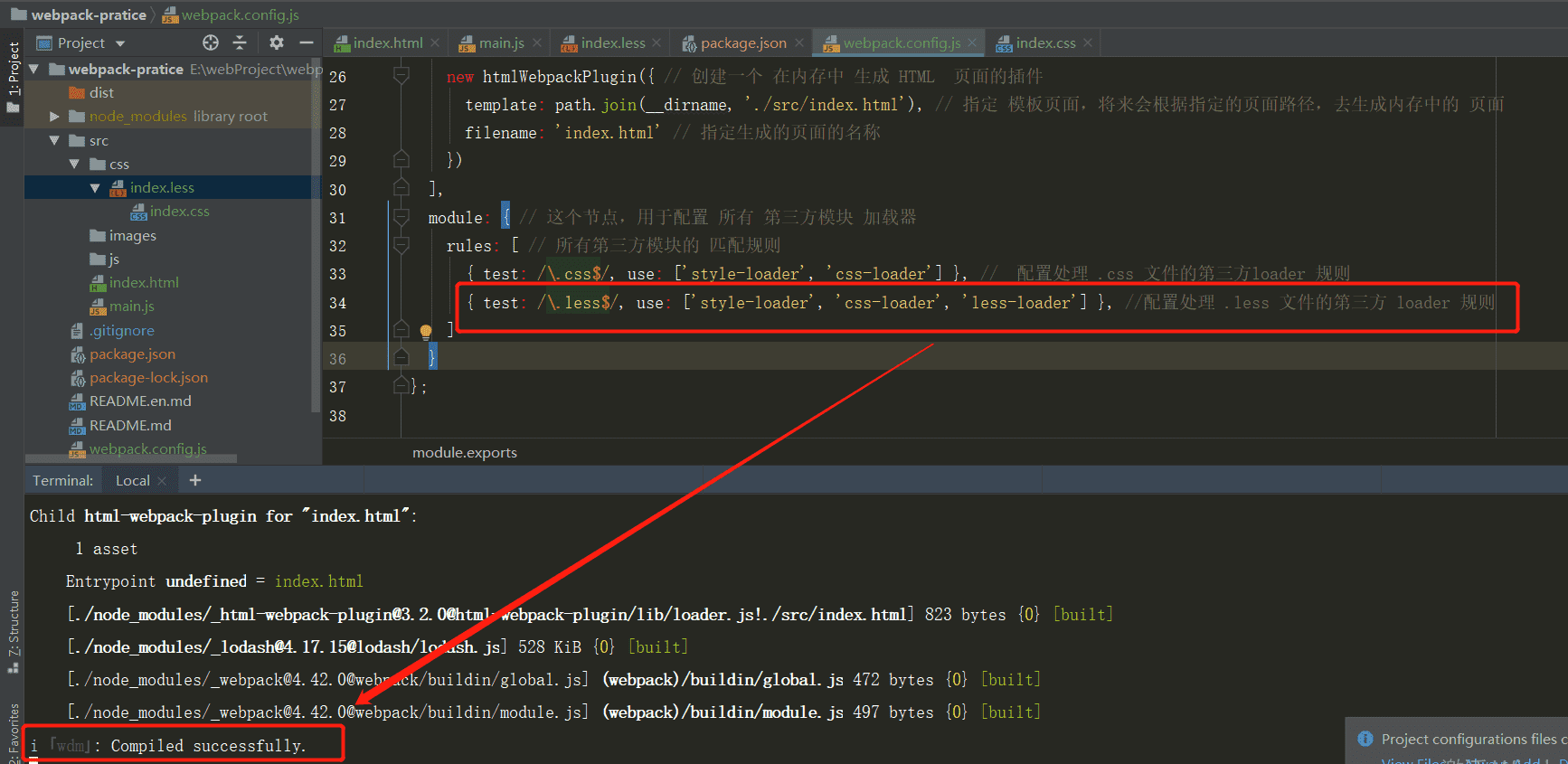Close the main.js tab
Image resolution: width=1568 pixels, height=764 pixels.
pos(537,42)
